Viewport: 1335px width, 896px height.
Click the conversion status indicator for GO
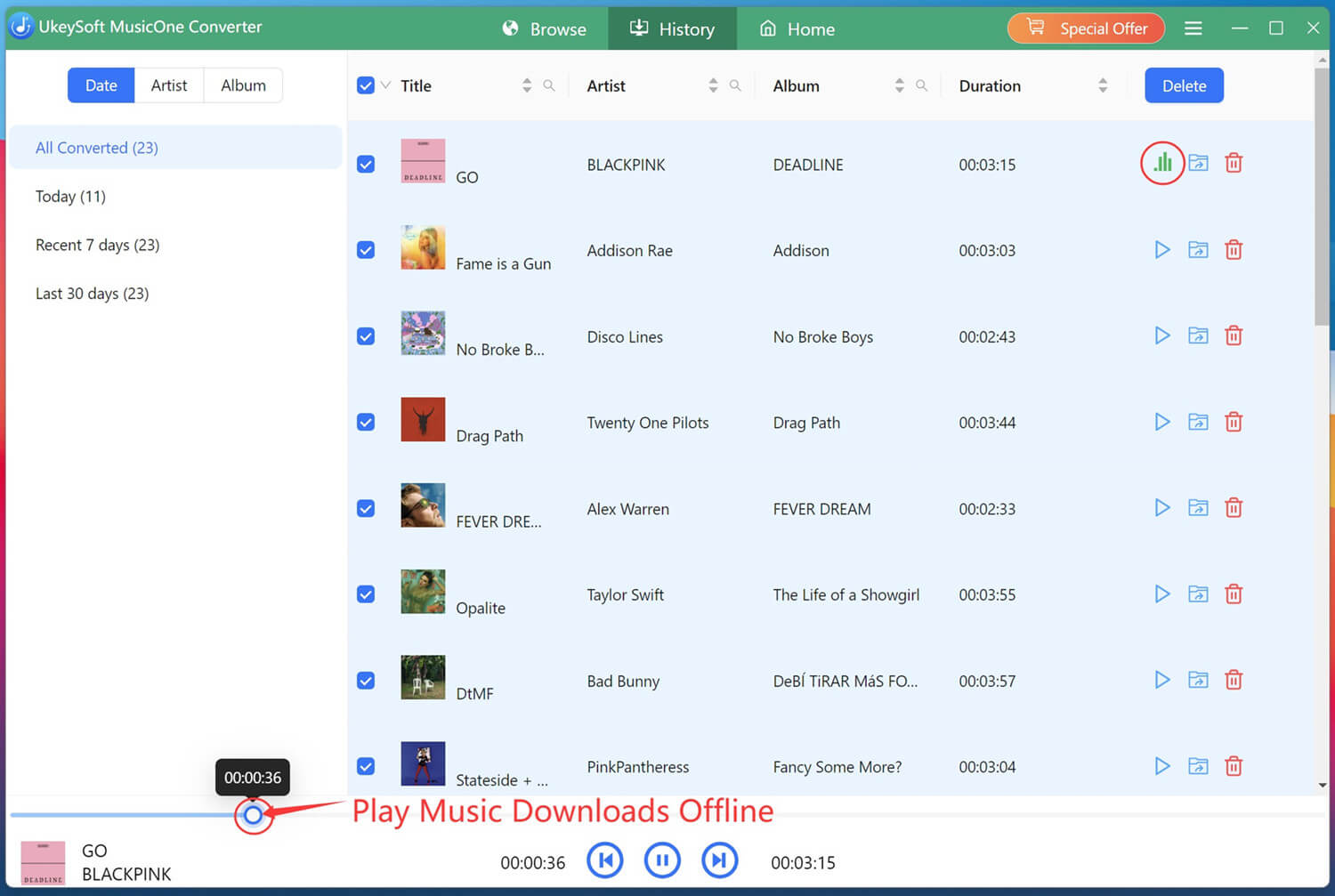click(1162, 163)
